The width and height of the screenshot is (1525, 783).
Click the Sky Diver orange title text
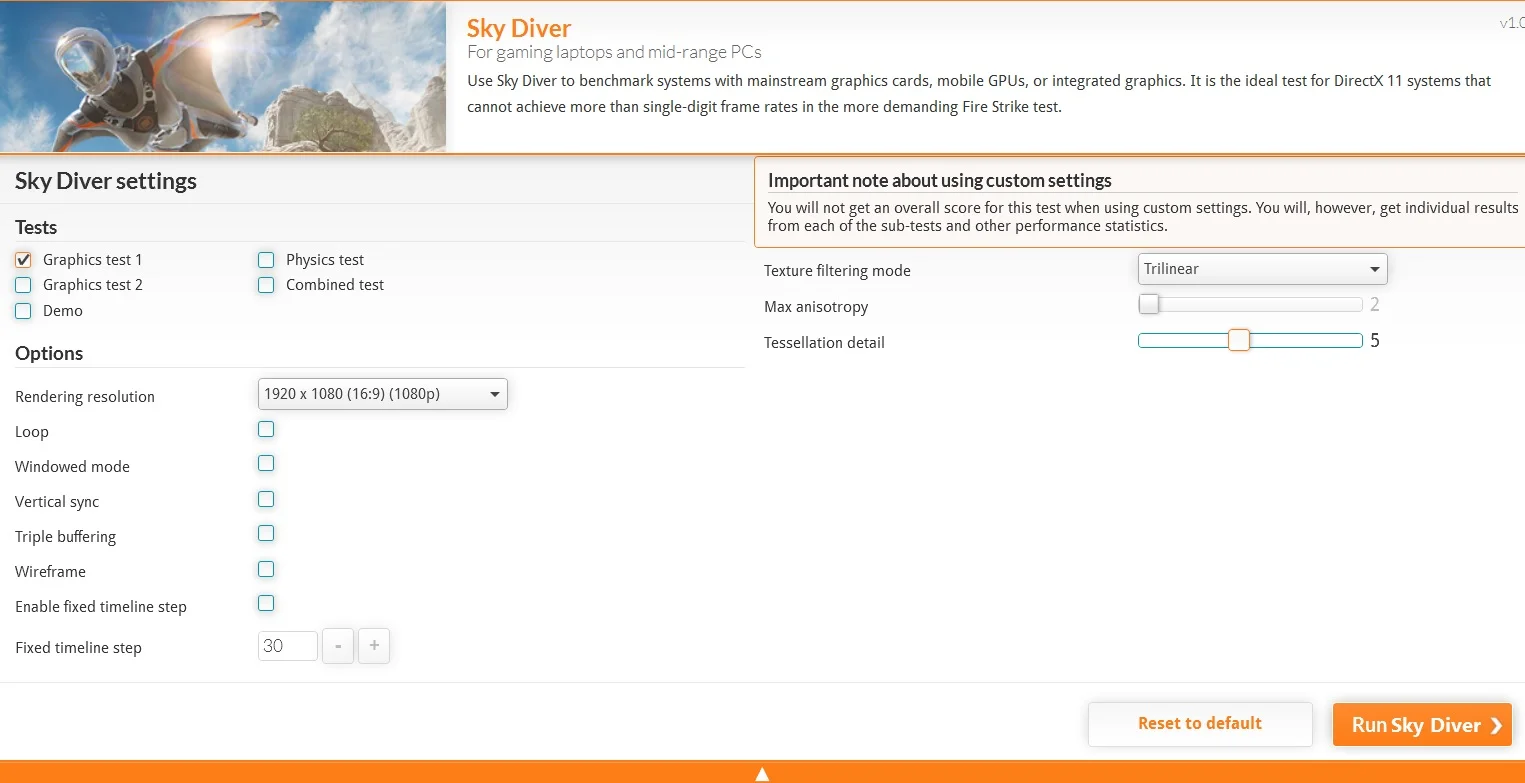click(x=519, y=28)
